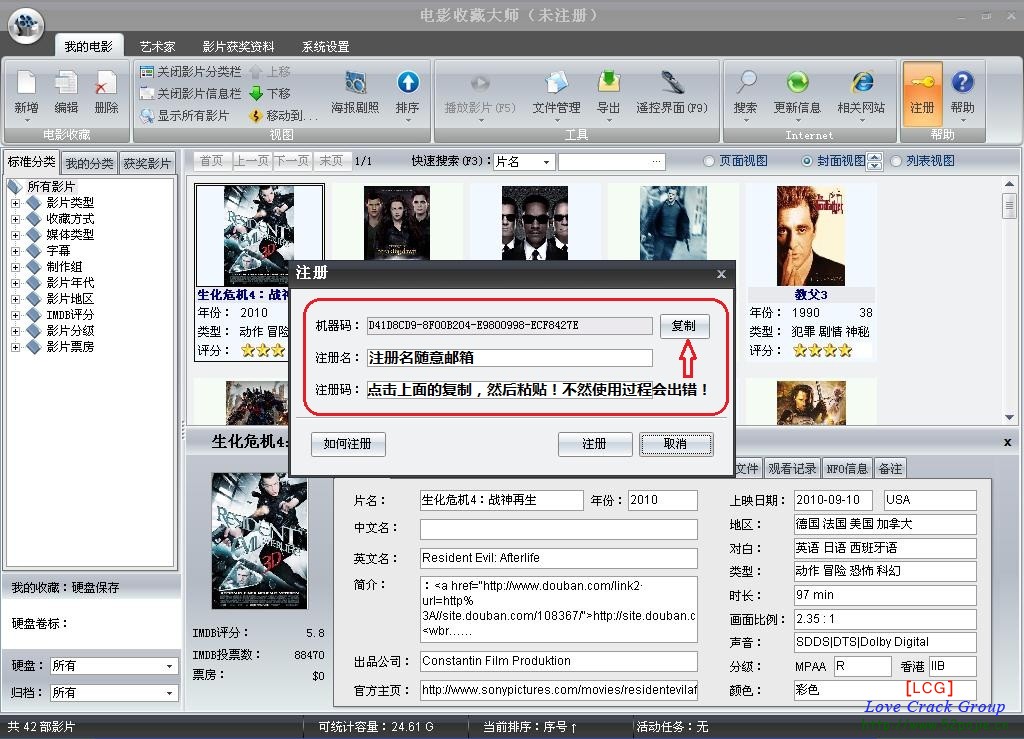The width and height of the screenshot is (1024, 739).
Task: Open the 系统设置 tab
Action: tap(325, 46)
